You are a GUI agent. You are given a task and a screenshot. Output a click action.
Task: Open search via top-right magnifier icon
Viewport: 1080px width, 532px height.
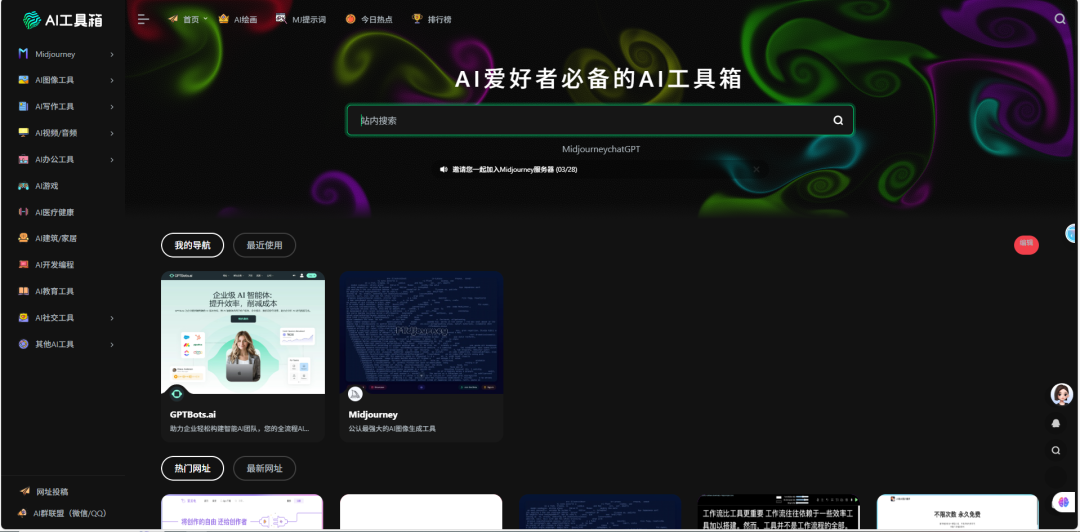coord(1060,19)
